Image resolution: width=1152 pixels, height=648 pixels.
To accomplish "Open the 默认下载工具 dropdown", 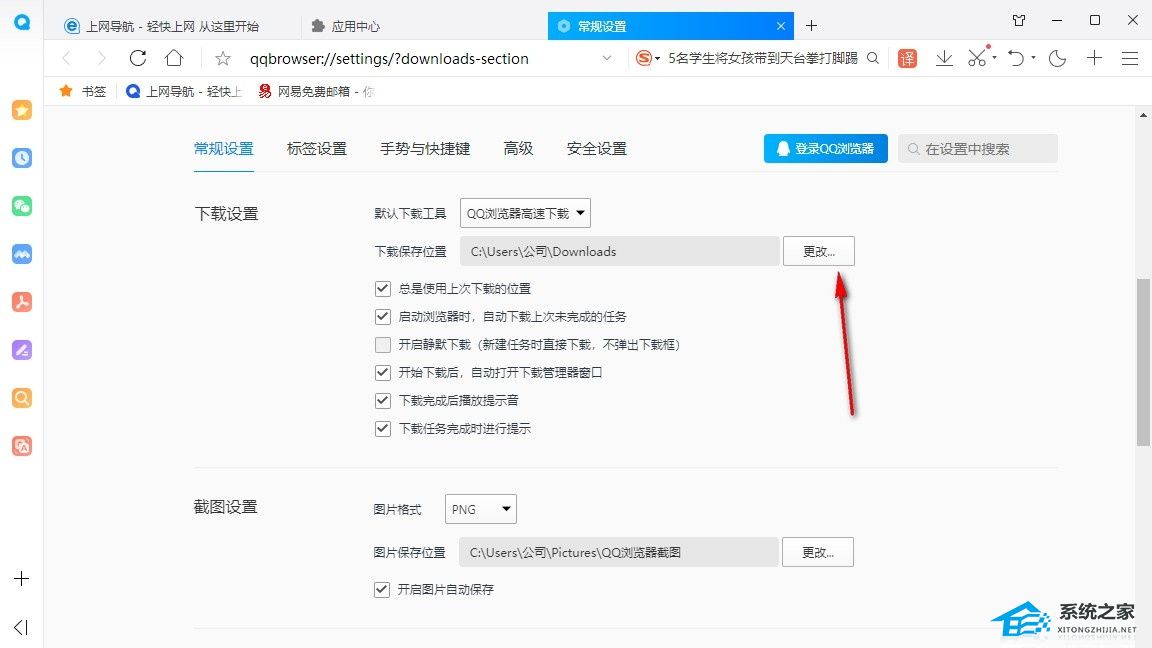I will [x=525, y=213].
